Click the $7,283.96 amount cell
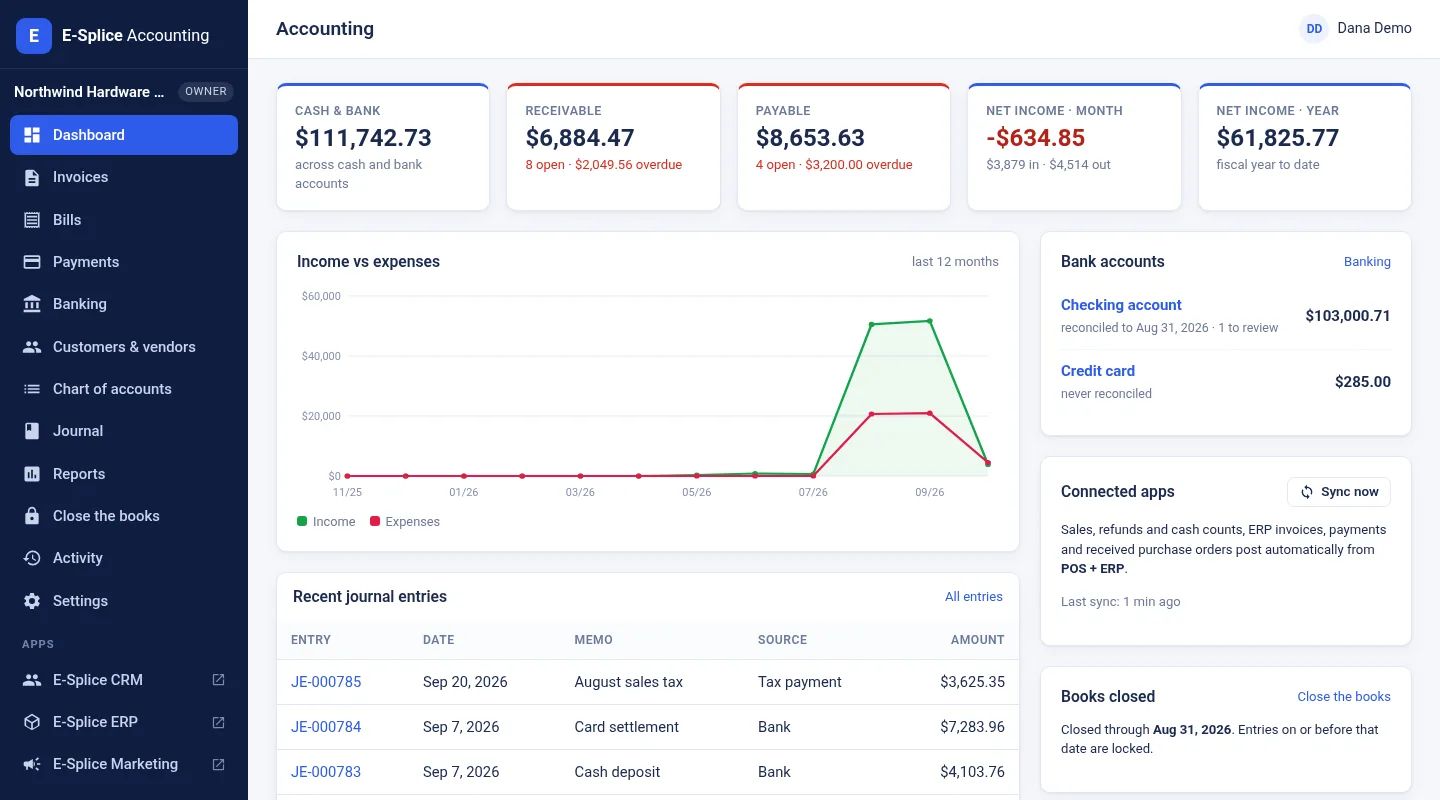Image resolution: width=1440 pixels, height=800 pixels. [x=972, y=727]
